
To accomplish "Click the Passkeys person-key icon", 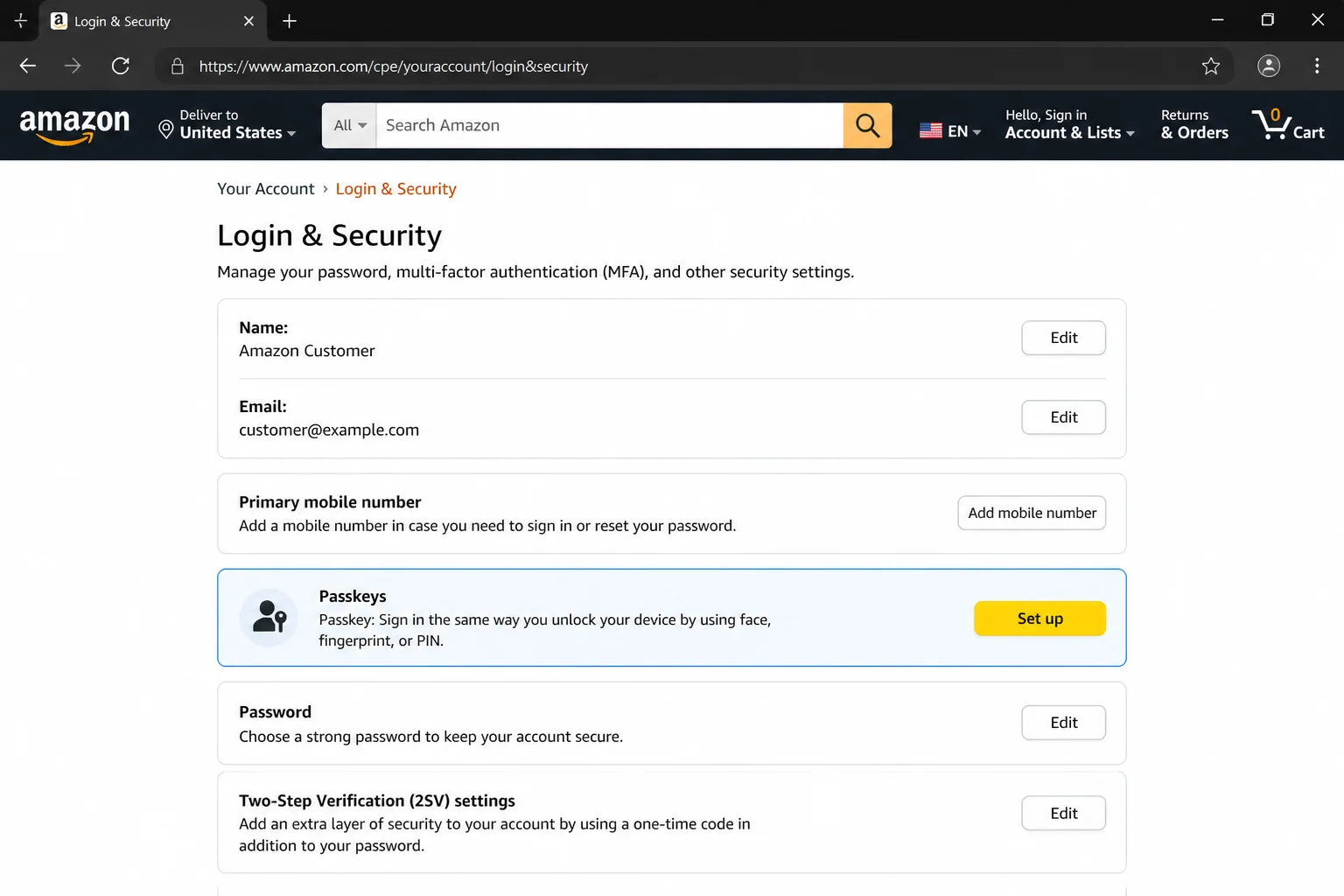I will (269, 618).
